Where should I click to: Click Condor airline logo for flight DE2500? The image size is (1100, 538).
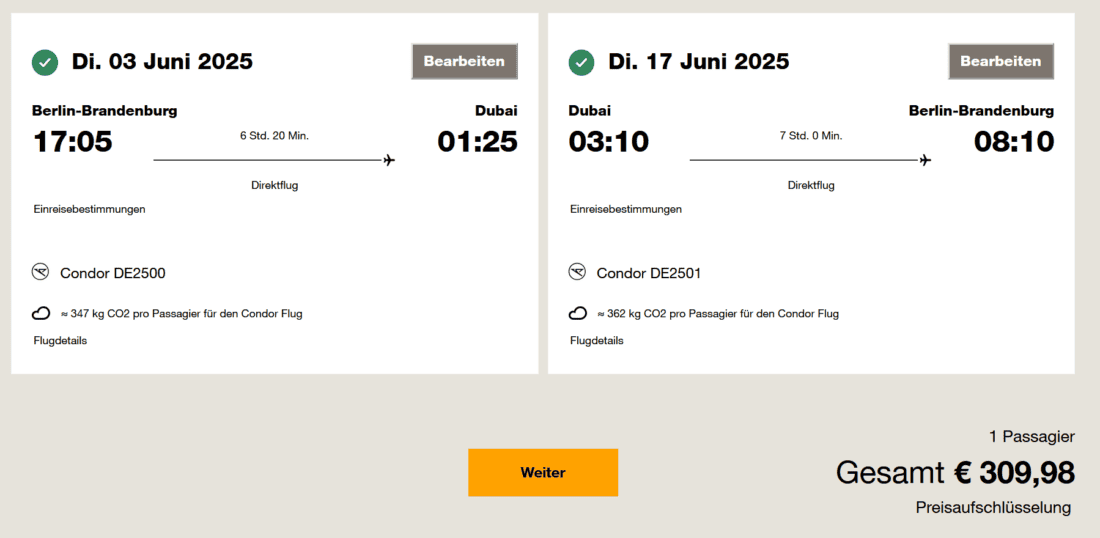[x=41, y=272]
